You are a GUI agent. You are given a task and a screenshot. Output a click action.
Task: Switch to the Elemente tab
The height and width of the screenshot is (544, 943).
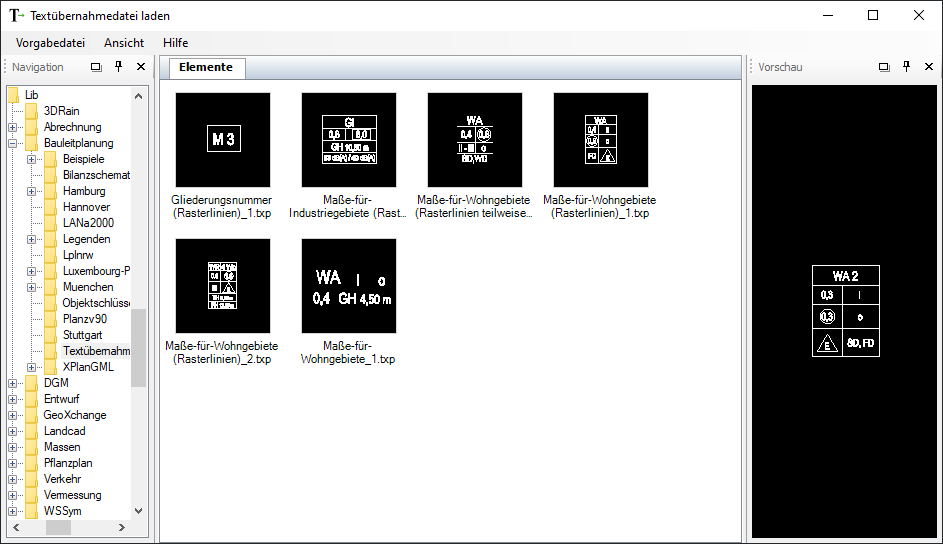coord(206,68)
